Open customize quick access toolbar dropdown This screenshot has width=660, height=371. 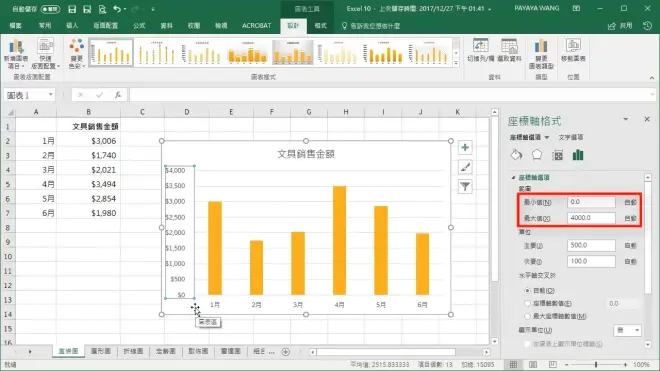click(153, 9)
